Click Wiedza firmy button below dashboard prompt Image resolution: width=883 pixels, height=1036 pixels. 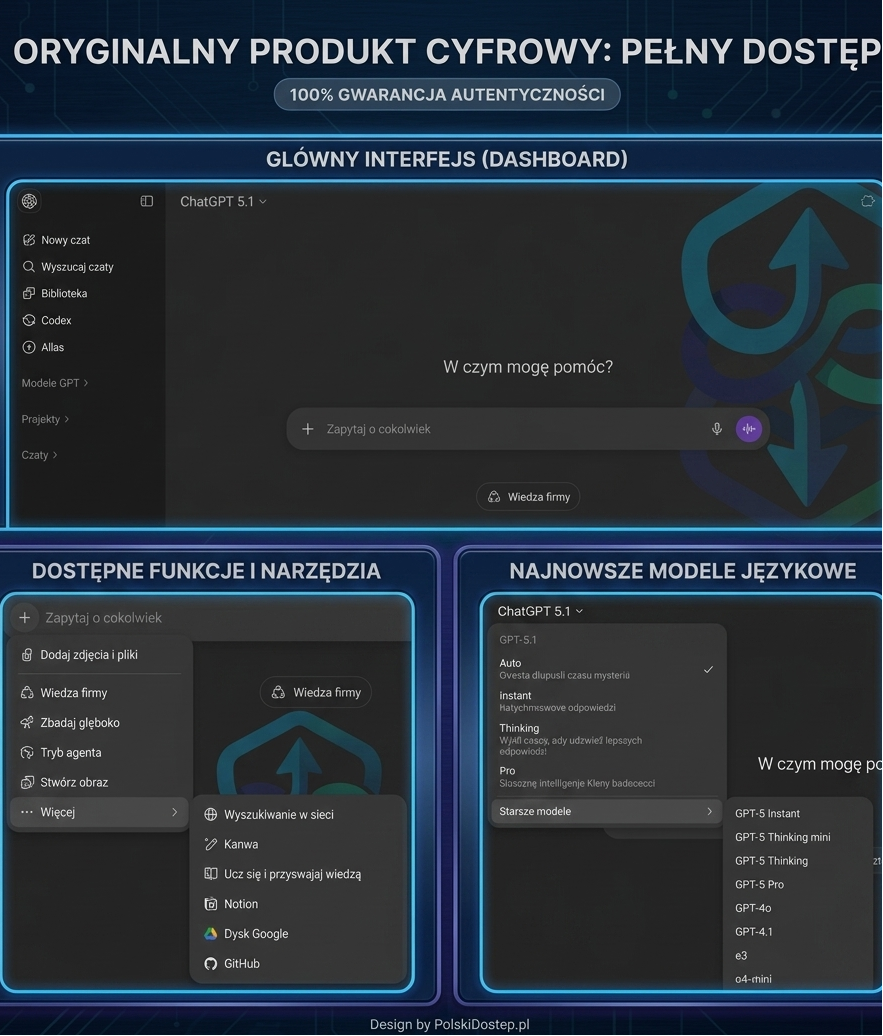click(528, 497)
